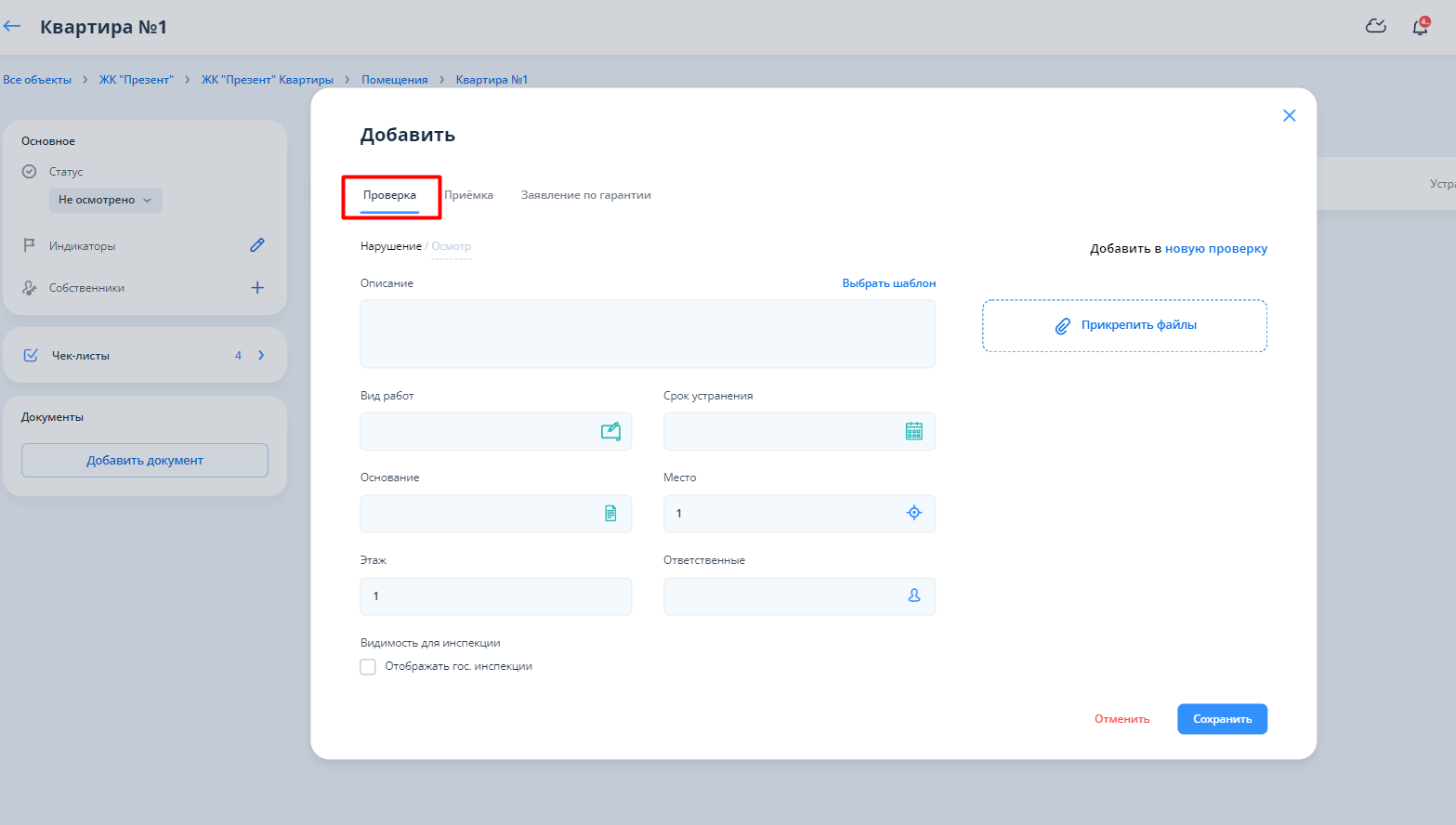The height and width of the screenshot is (825, 1456).
Task: Click the location target icon in Место
Action: tap(913, 513)
